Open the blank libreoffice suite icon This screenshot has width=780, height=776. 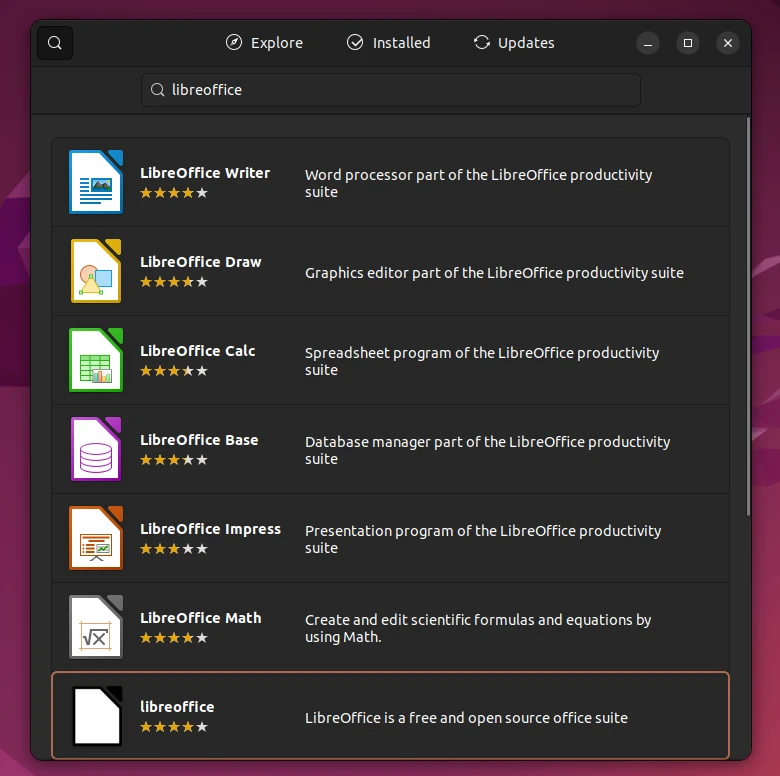pyautogui.click(x=97, y=716)
